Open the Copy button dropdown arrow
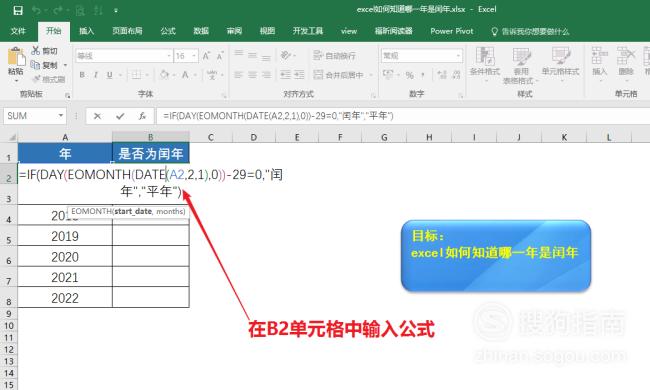This screenshot has height=390, width=650. pos(65,65)
